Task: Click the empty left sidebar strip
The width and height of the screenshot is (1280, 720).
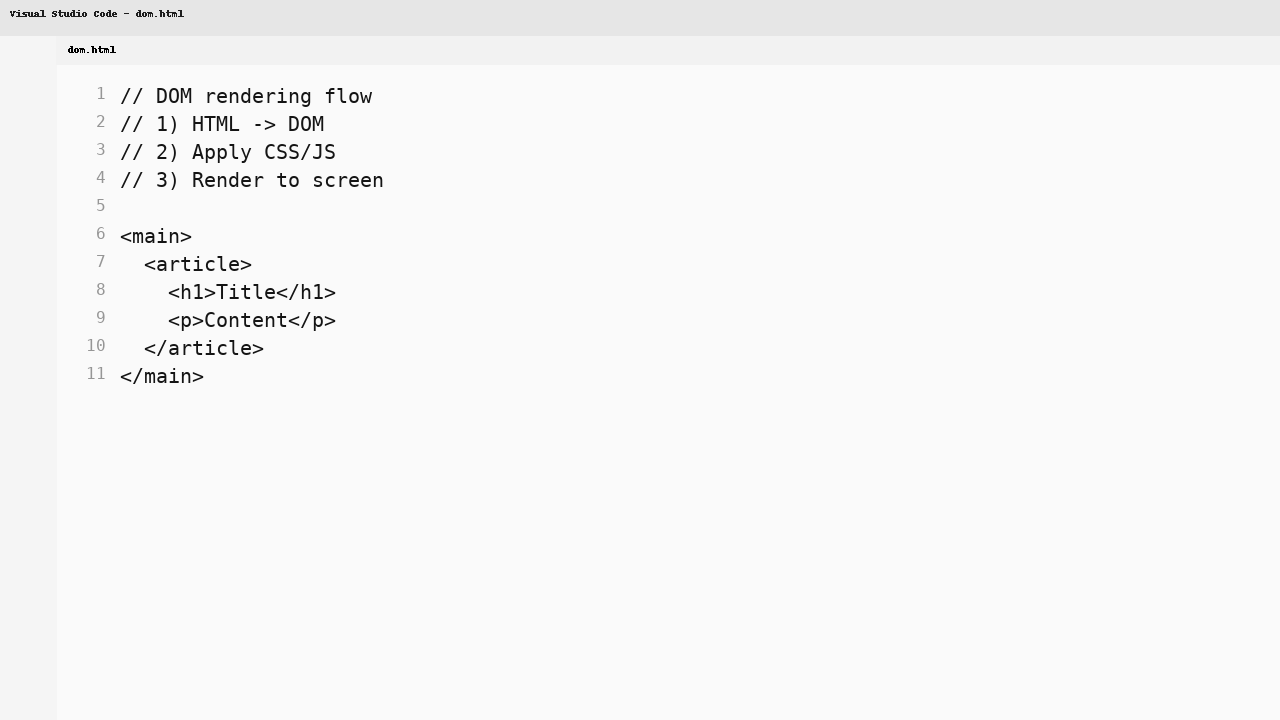Action: click(28, 400)
